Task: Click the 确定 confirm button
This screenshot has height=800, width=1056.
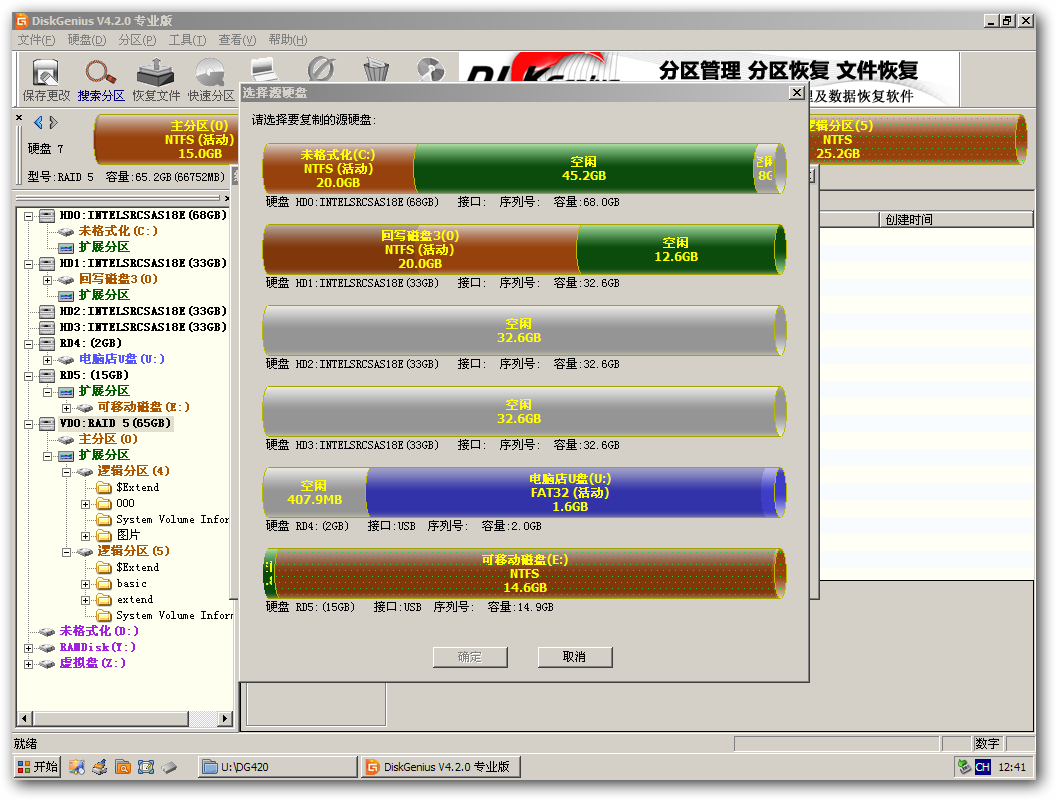Action: [470, 657]
